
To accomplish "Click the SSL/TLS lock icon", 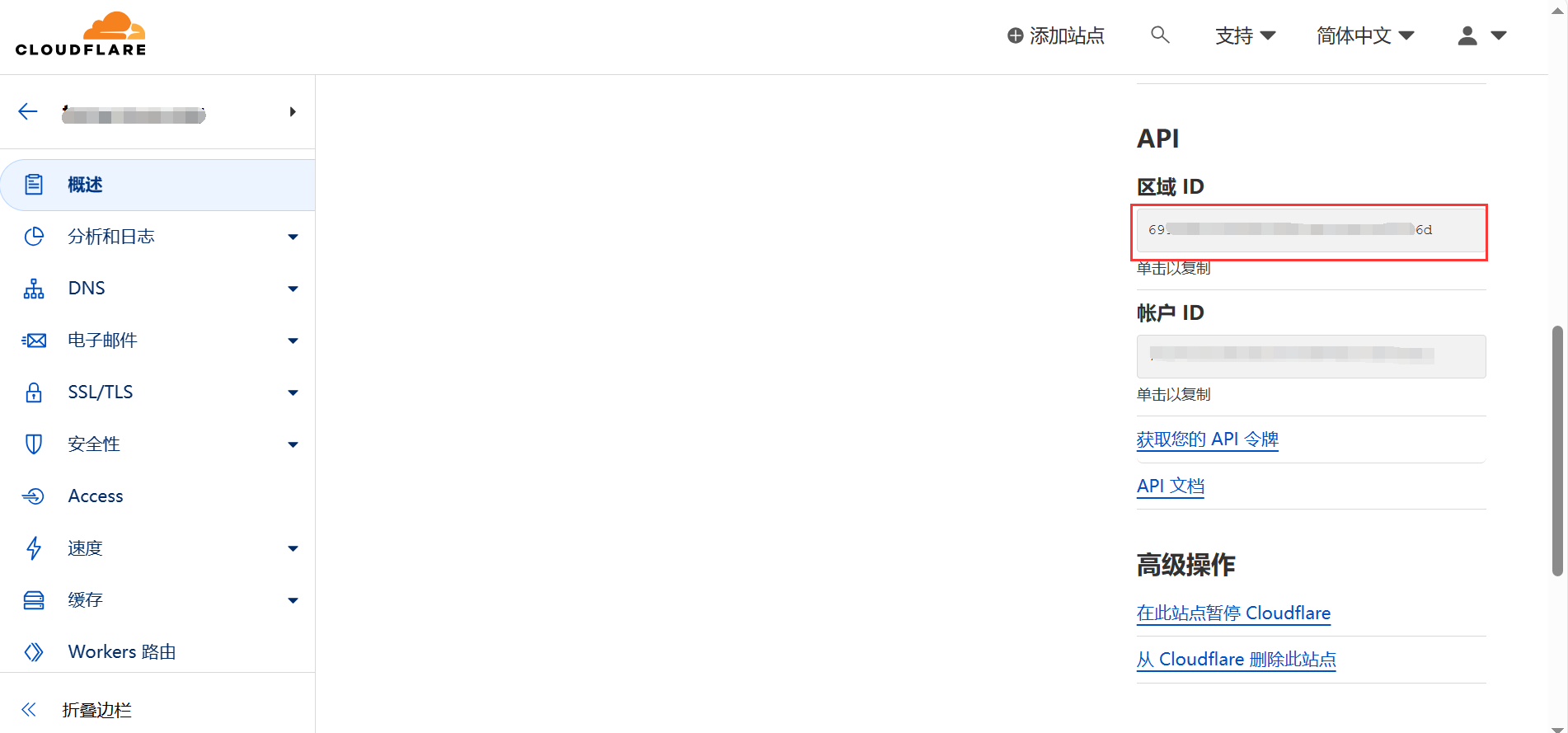I will coord(34,392).
